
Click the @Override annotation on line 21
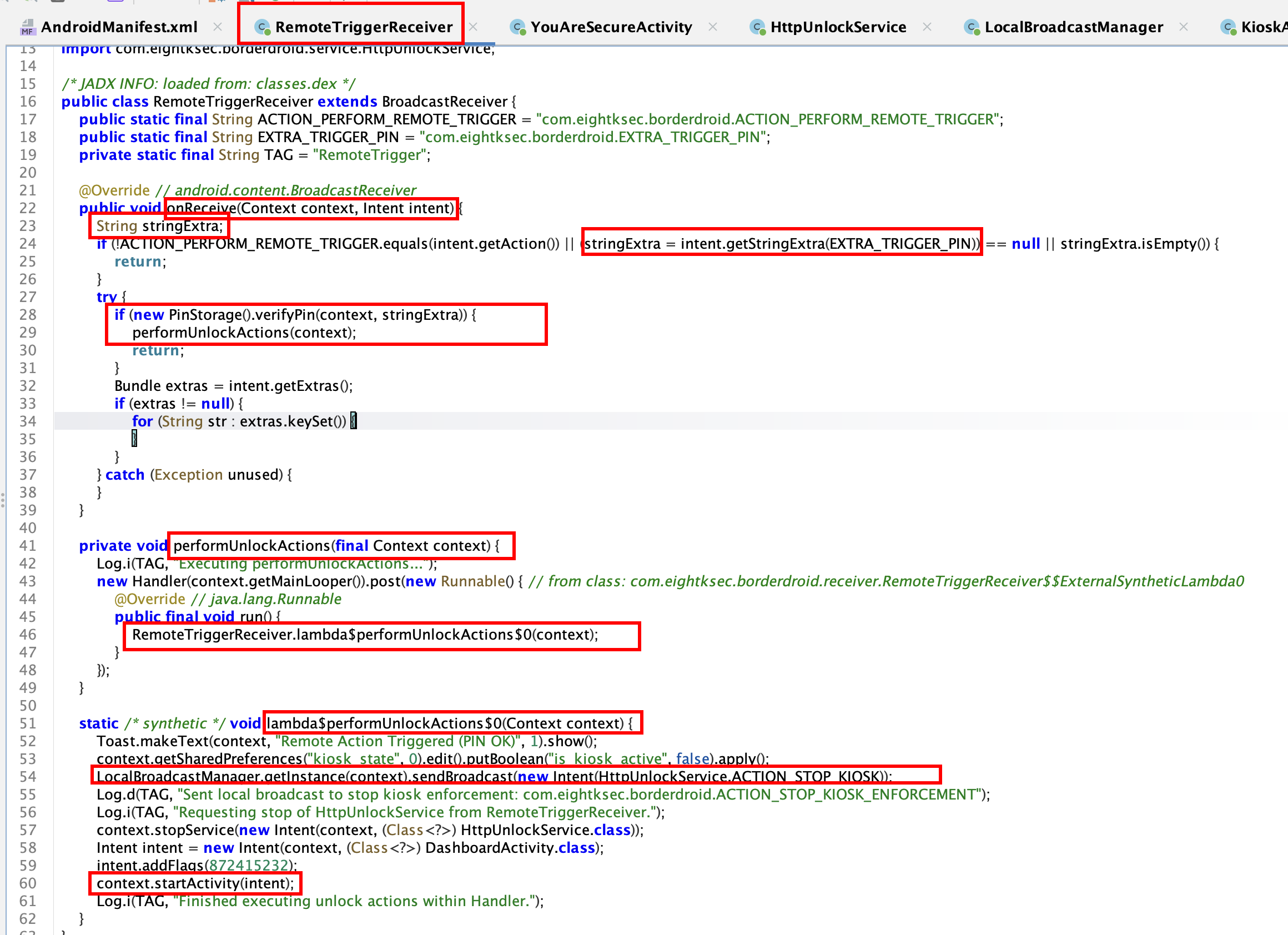tap(114, 190)
